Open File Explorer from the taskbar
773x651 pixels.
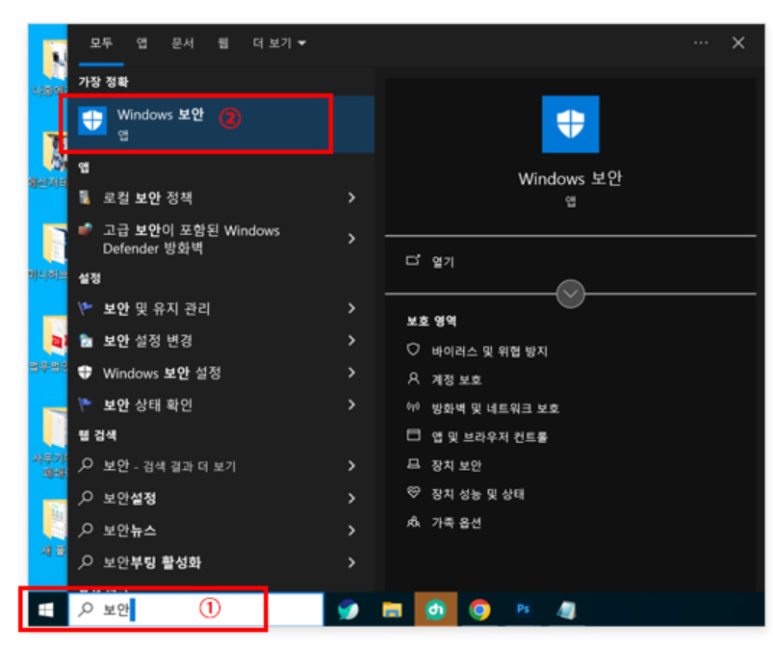point(392,610)
